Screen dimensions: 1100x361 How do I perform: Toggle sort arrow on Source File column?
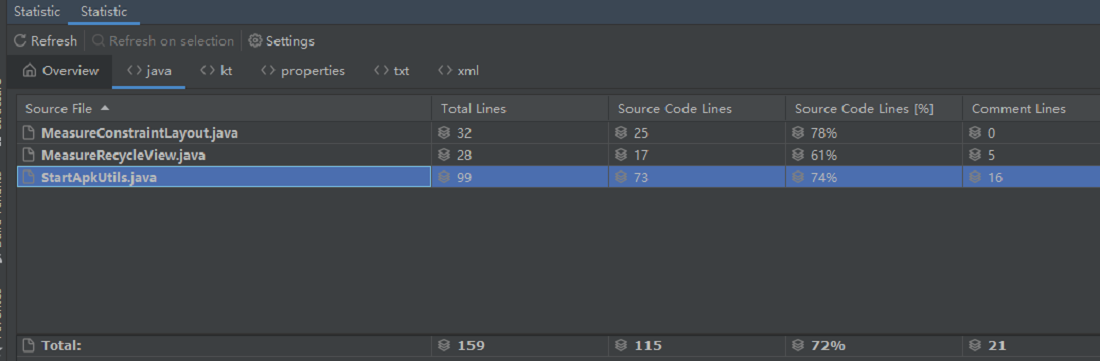coord(105,109)
